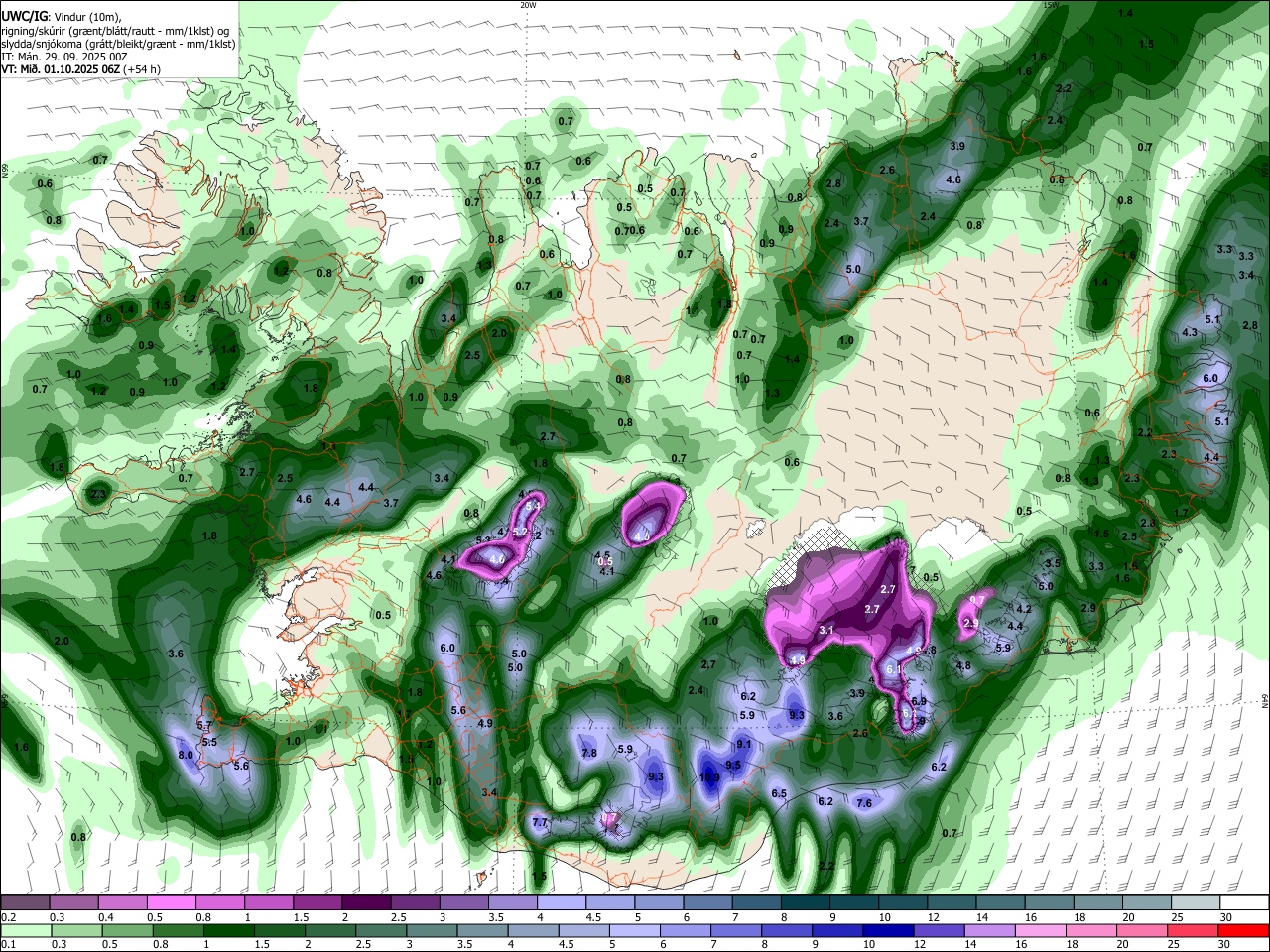Click the 8.0 precipitation value on map
The height and width of the screenshot is (952, 1270).
[x=186, y=755]
